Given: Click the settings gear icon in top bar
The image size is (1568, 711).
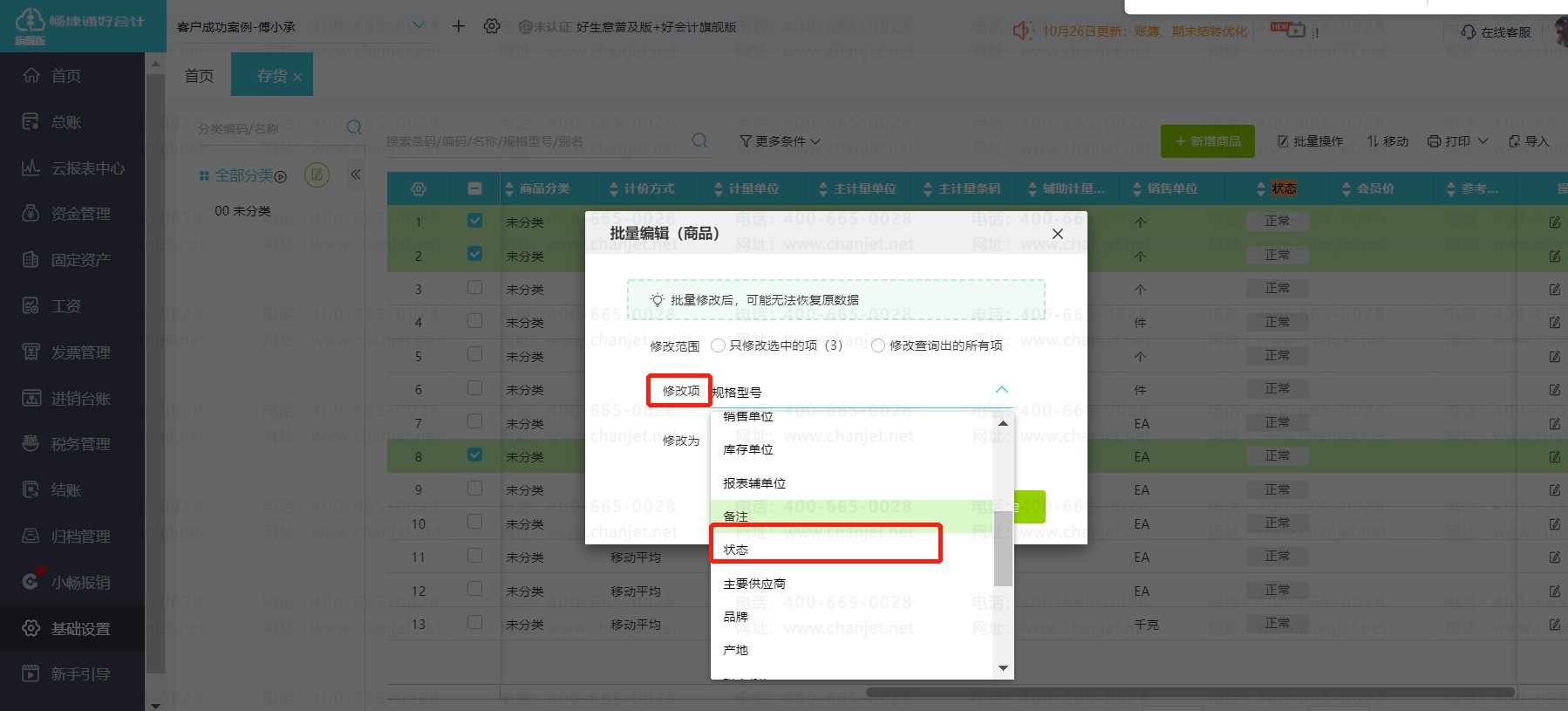Looking at the screenshot, I should 492,26.
